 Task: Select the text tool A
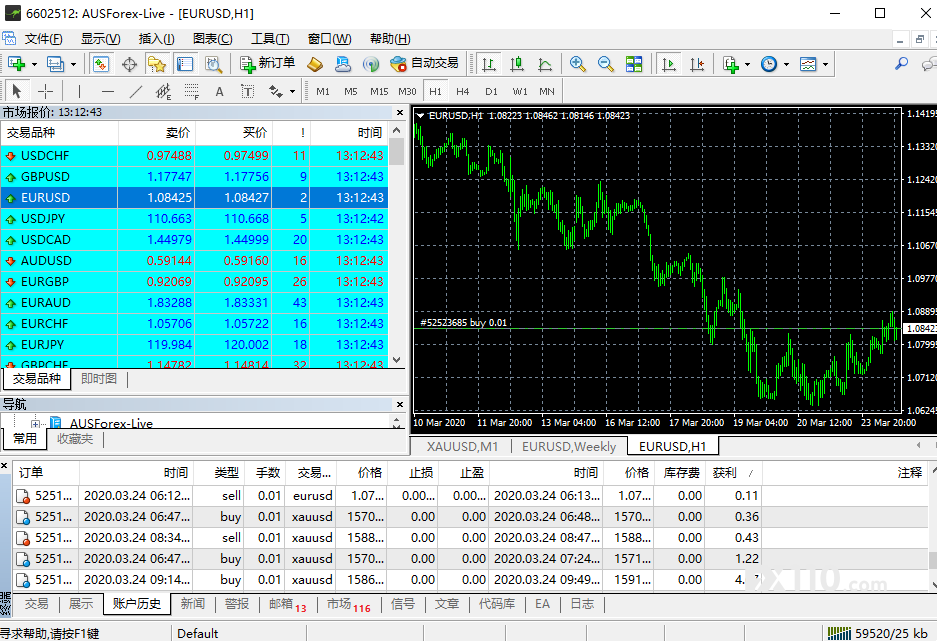(219, 91)
